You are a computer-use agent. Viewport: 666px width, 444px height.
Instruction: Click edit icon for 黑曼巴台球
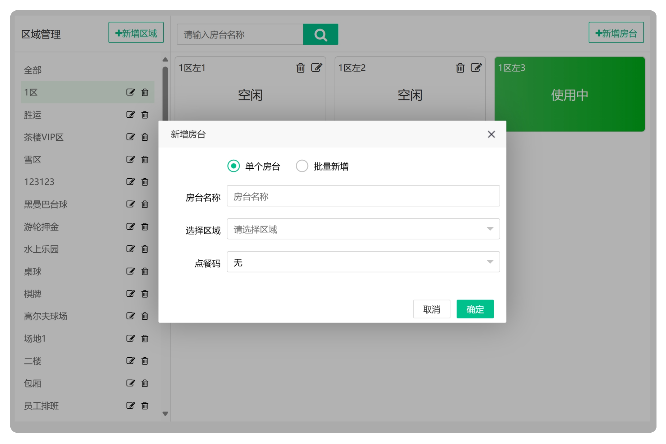click(x=130, y=204)
